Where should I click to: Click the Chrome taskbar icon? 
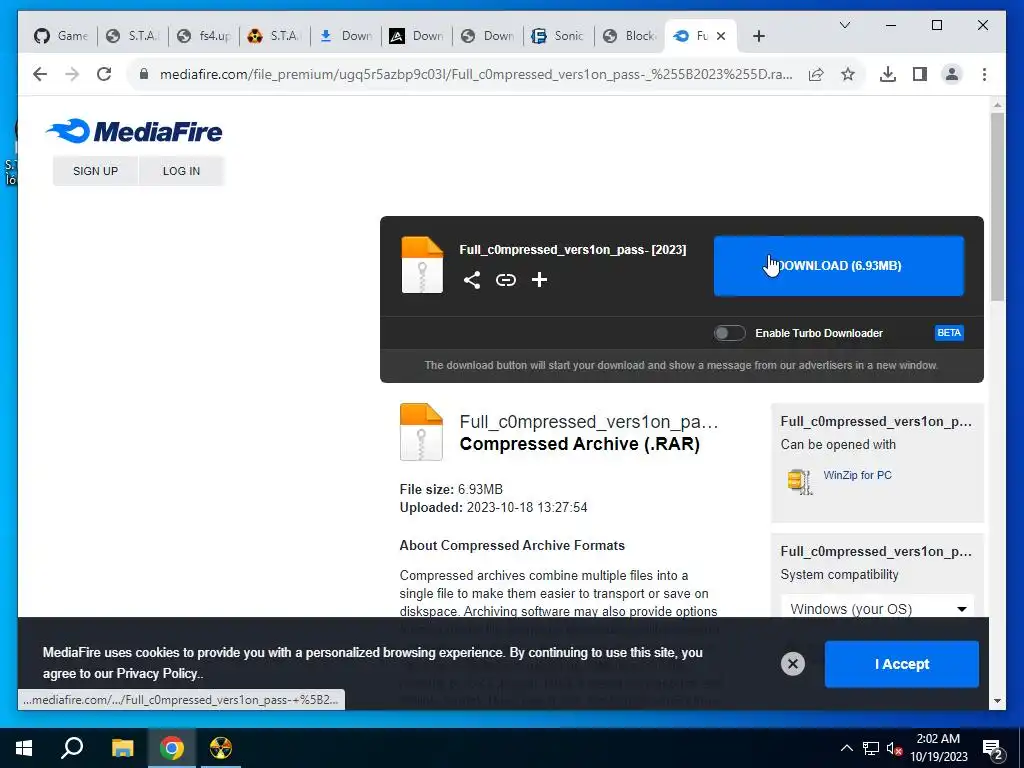172,748
